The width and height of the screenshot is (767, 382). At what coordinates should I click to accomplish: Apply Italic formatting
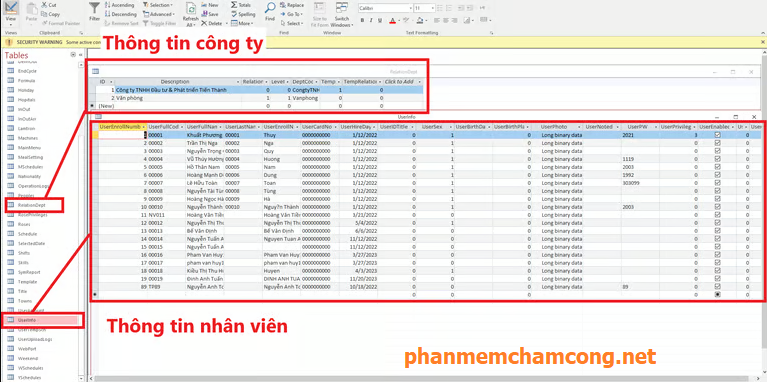tap(372, 21)
